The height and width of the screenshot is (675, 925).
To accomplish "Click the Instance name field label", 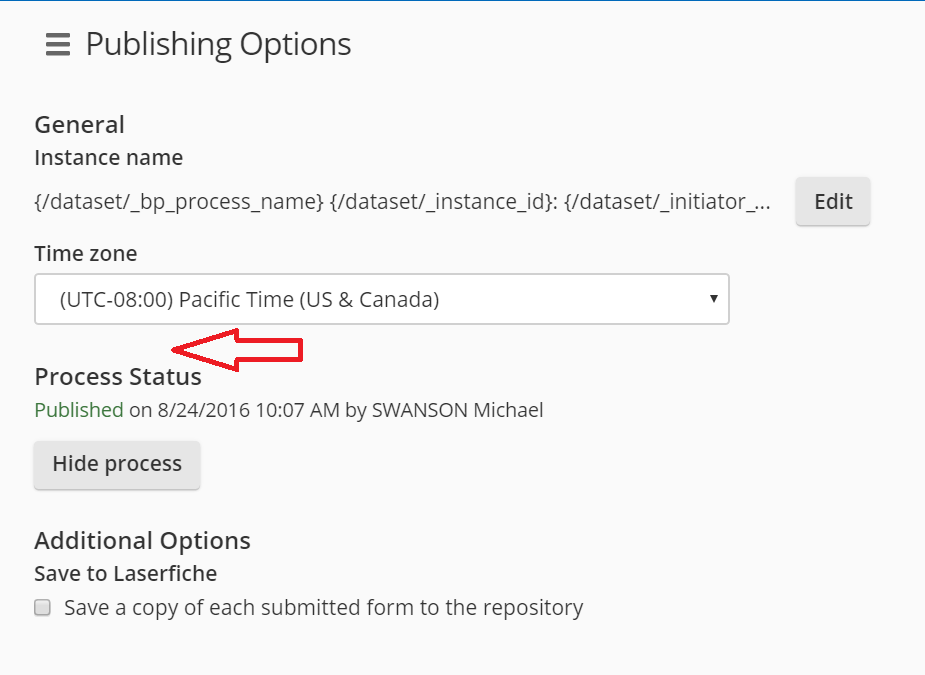I will [109, 158].
